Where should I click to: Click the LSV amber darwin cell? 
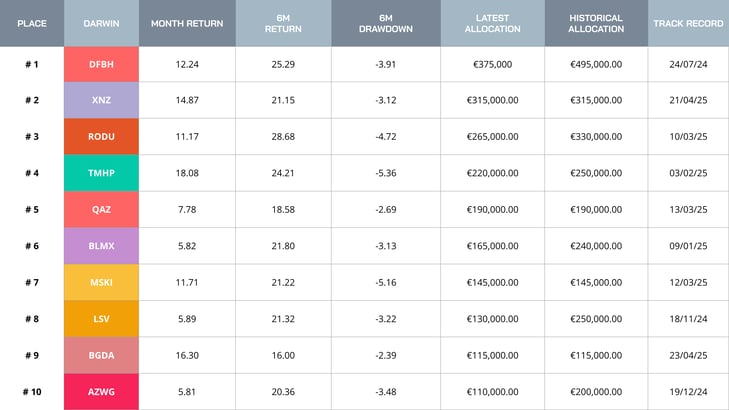coord(101,319)
